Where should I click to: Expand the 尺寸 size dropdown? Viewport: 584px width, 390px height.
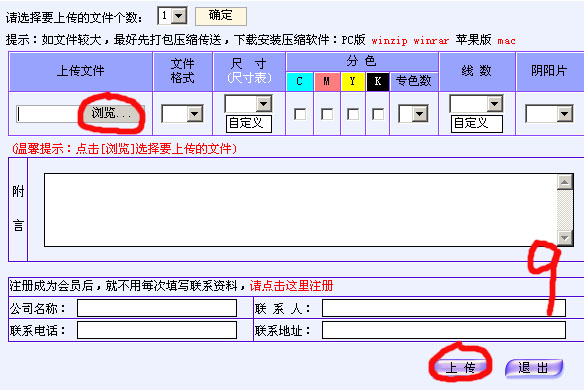pos(248,104)
